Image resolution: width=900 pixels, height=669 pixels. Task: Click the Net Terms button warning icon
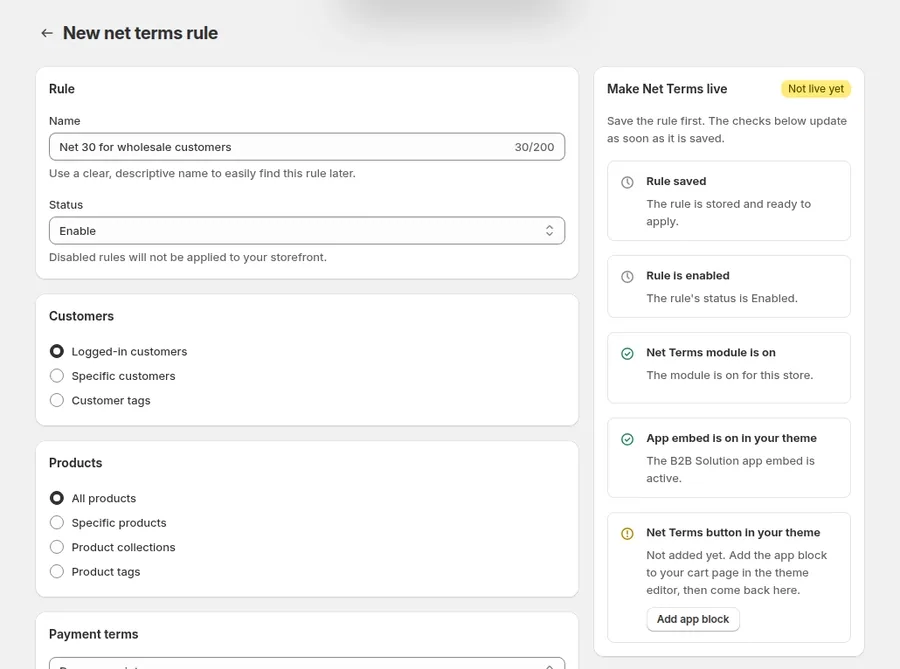[x=627, y=534]
